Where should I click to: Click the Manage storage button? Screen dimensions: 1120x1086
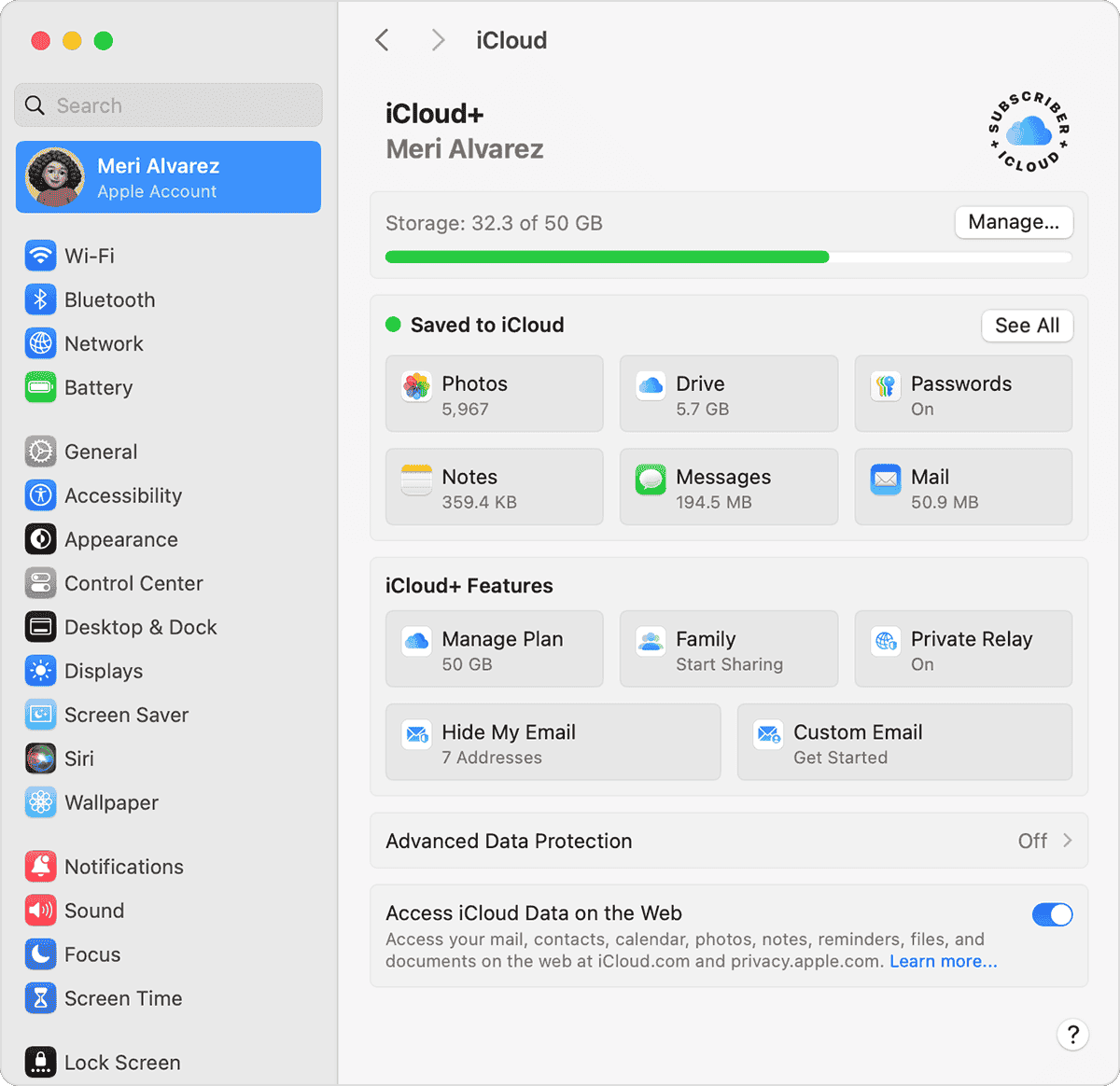[x=1014, y=222]
